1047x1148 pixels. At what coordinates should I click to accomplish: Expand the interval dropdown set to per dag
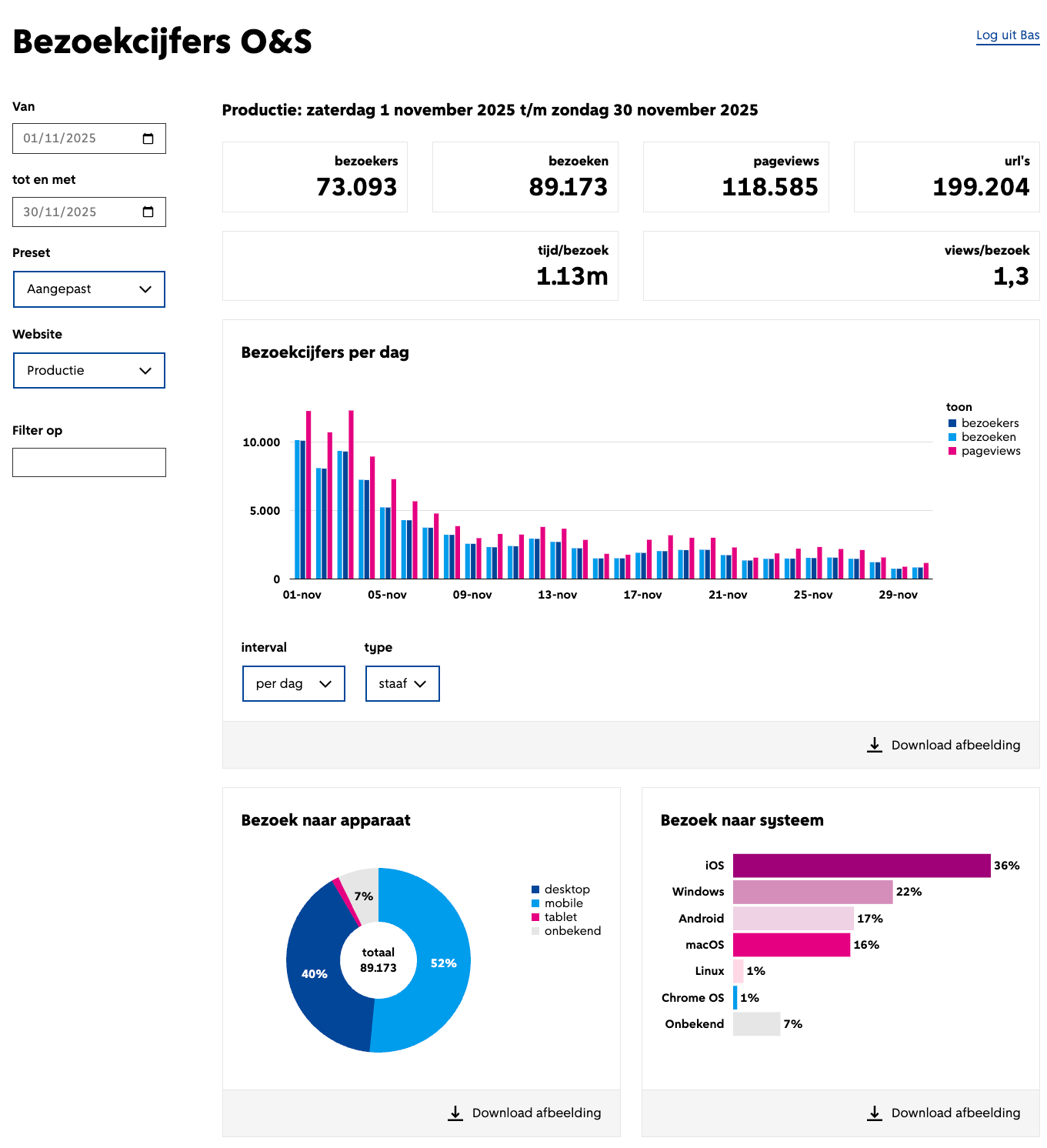293,683
